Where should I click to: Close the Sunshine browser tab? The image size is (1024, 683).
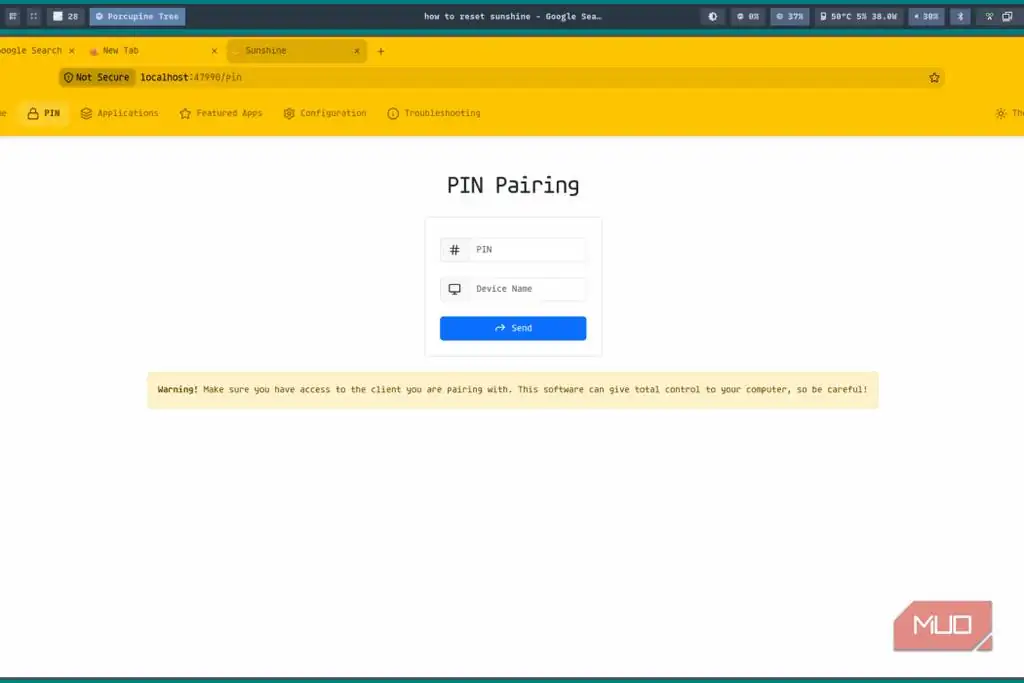[x=357, y=51]
